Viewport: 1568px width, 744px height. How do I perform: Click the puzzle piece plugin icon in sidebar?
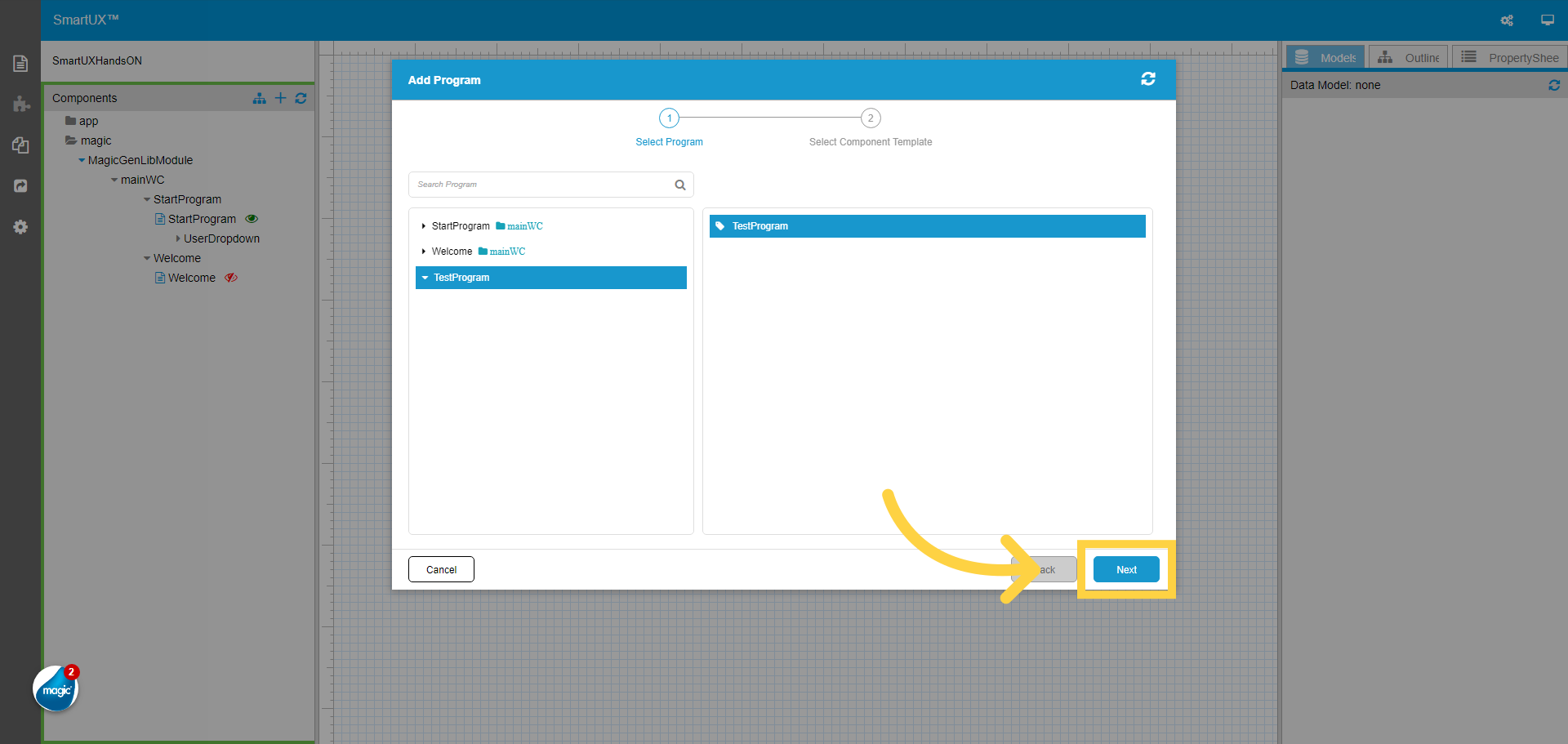pyautogui.click(x=20, y=105)
